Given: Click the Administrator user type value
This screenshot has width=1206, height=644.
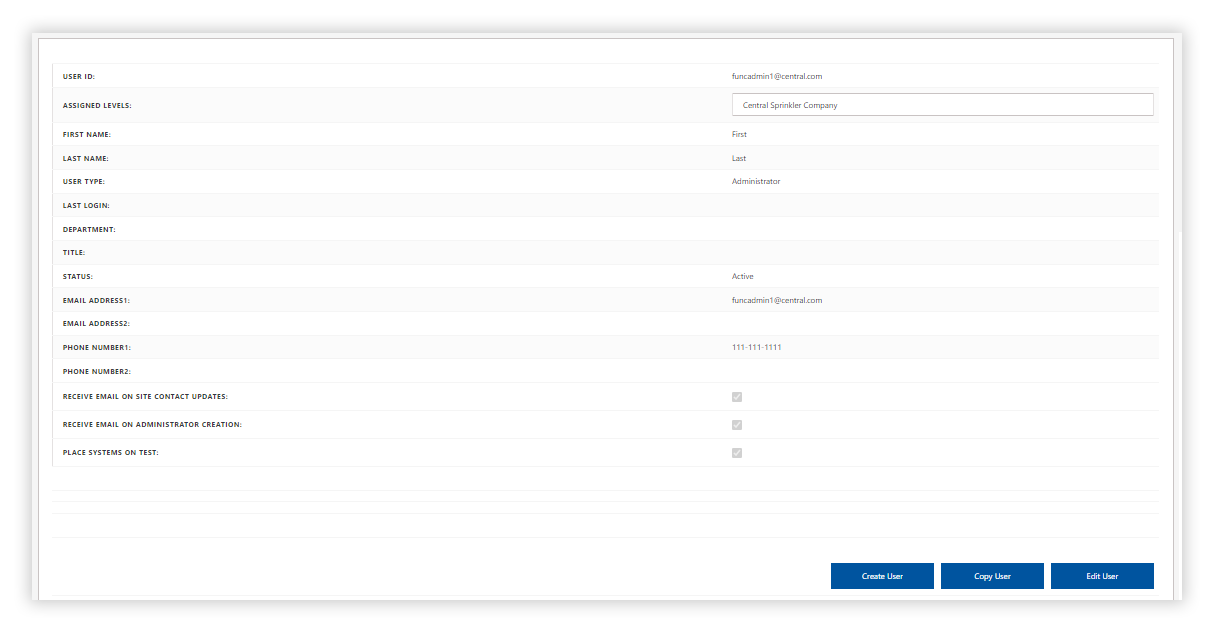Looking at the screenshot, I should (x=756, y=182).
